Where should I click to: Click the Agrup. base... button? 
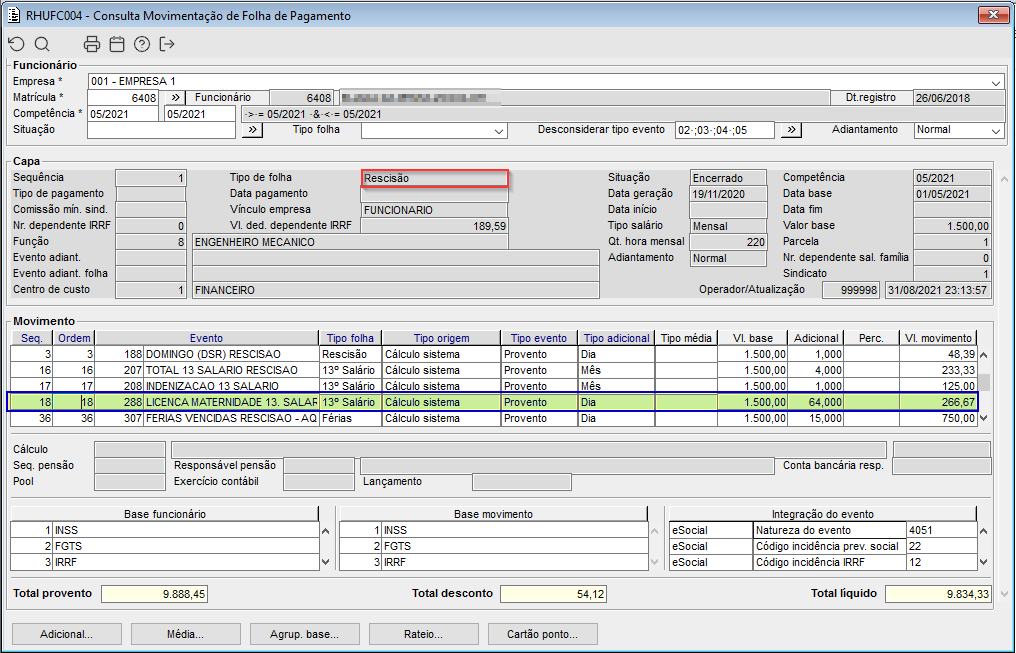tap(303, 634)
